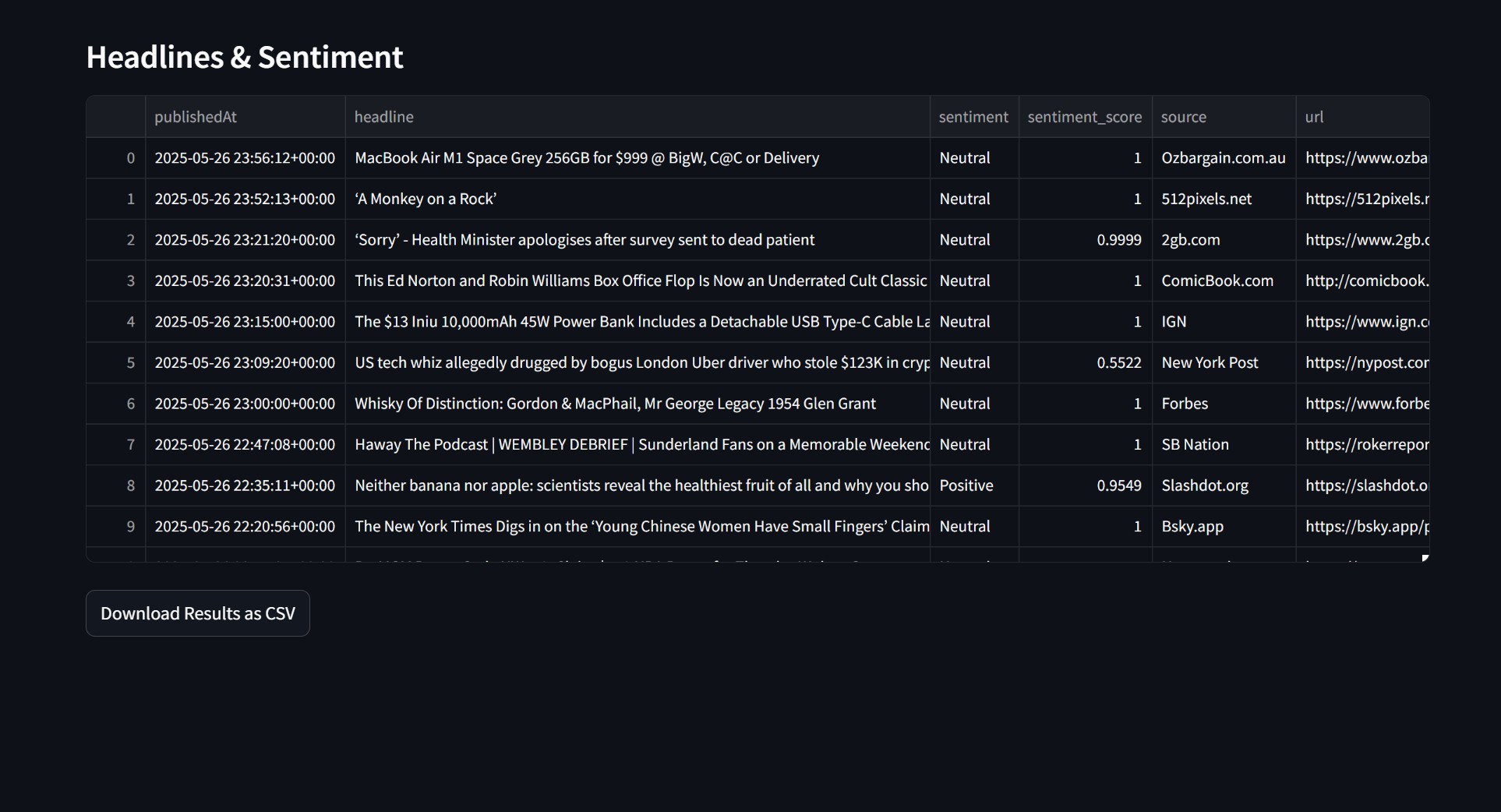Sort by the publishedAt column header

click(x=245, y=117)
